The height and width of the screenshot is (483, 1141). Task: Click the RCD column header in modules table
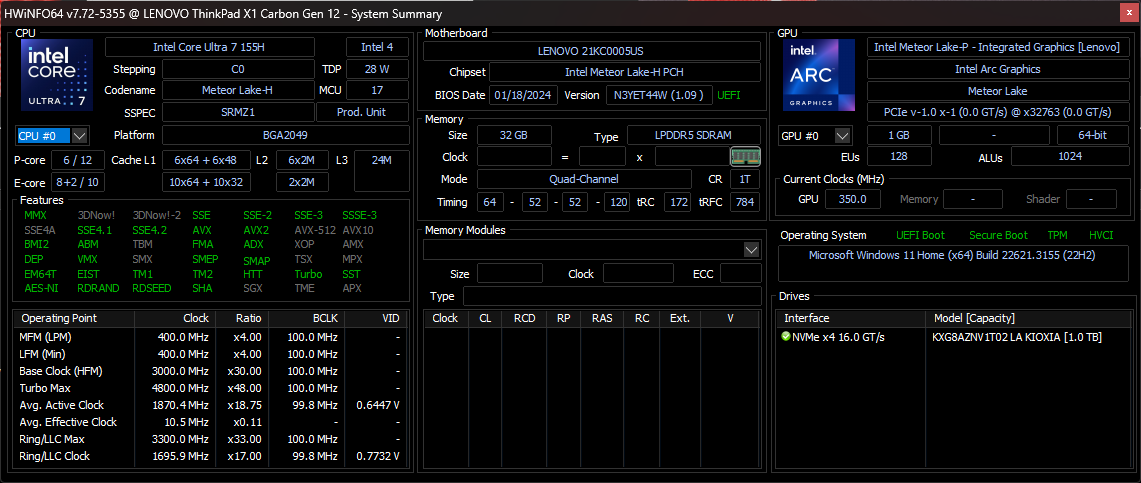coord(524,319)
